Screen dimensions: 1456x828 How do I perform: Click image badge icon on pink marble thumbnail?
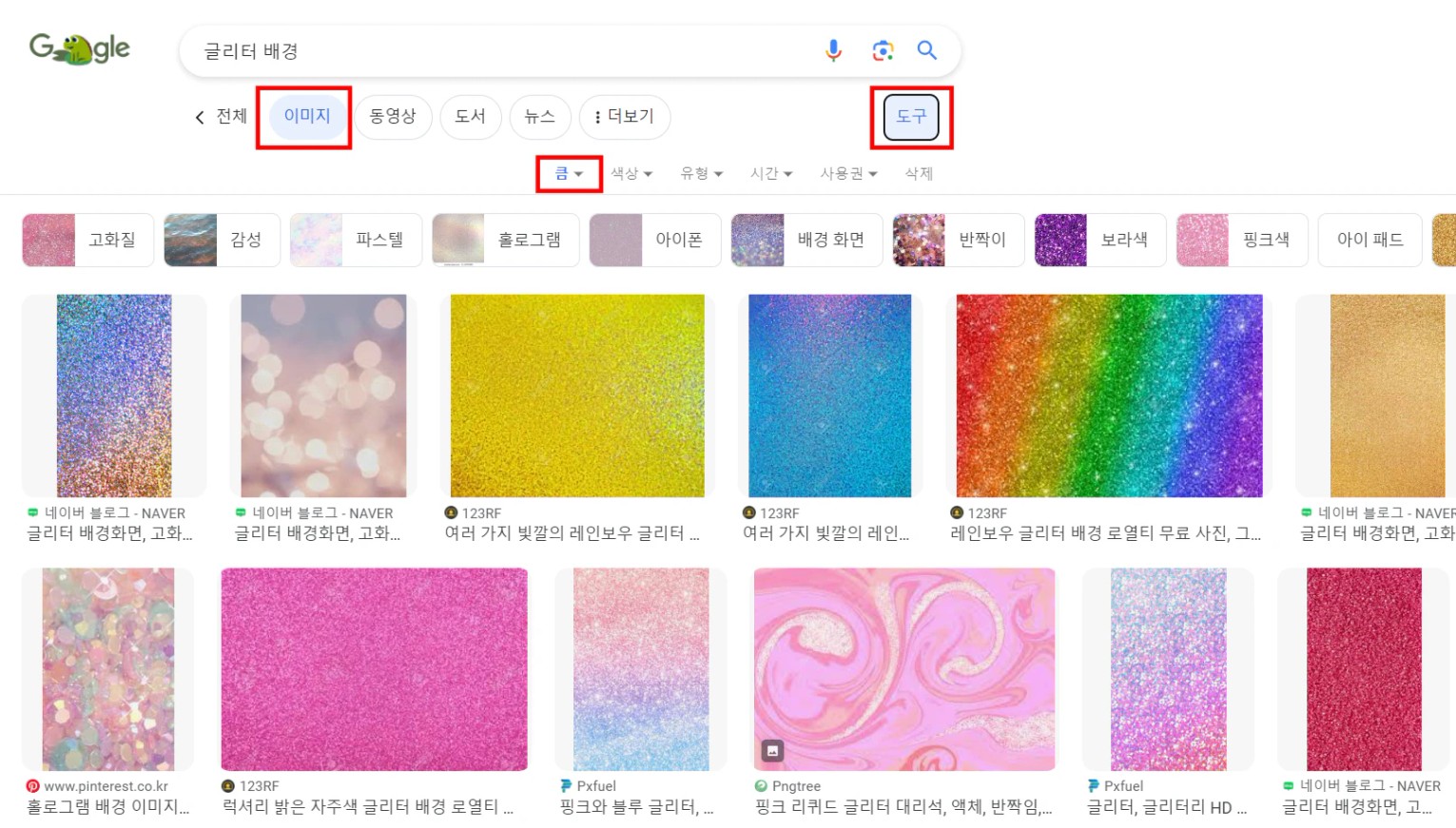[772, 751]
